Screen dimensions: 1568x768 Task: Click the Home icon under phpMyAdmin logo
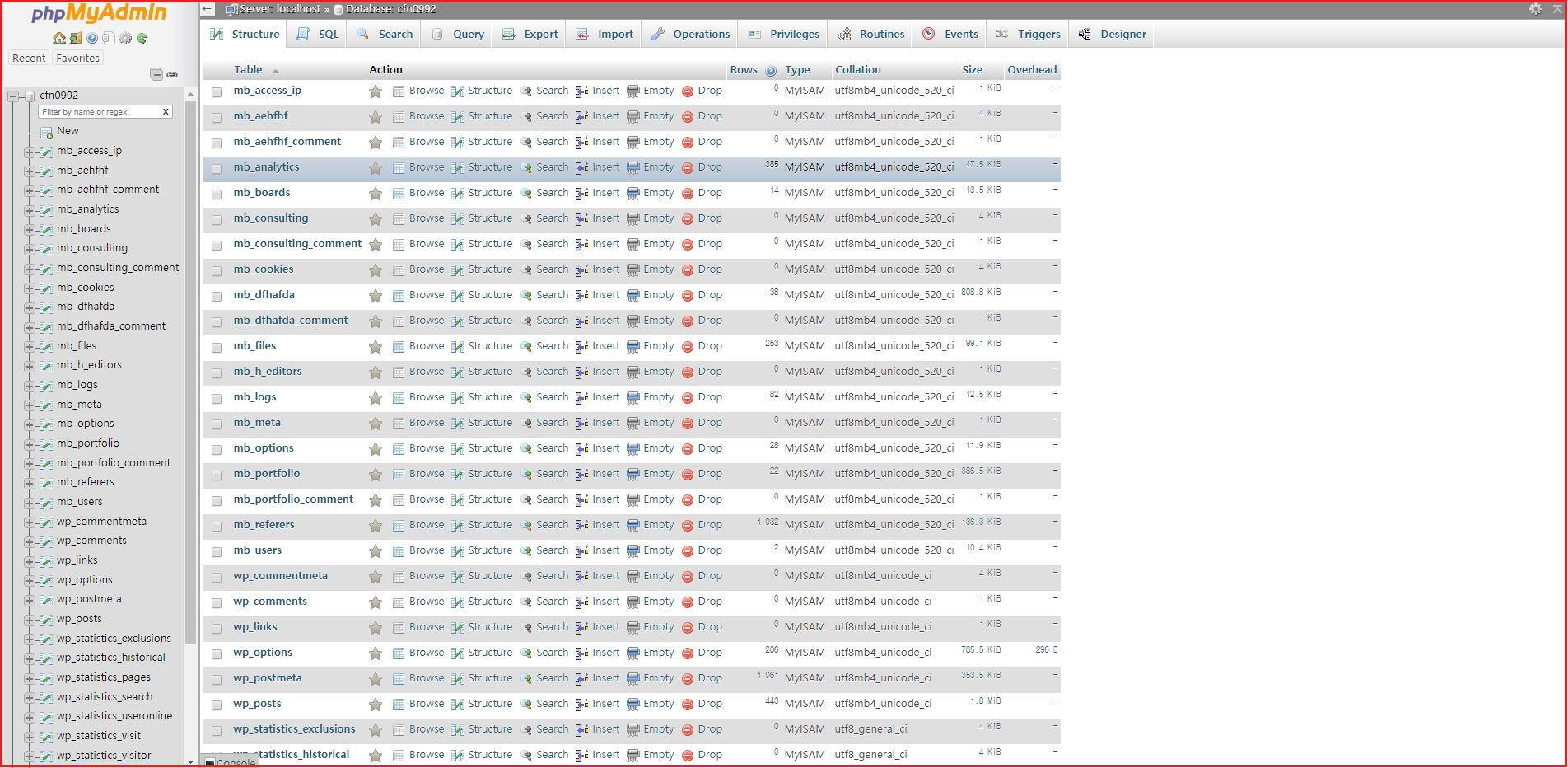point(58,38)
